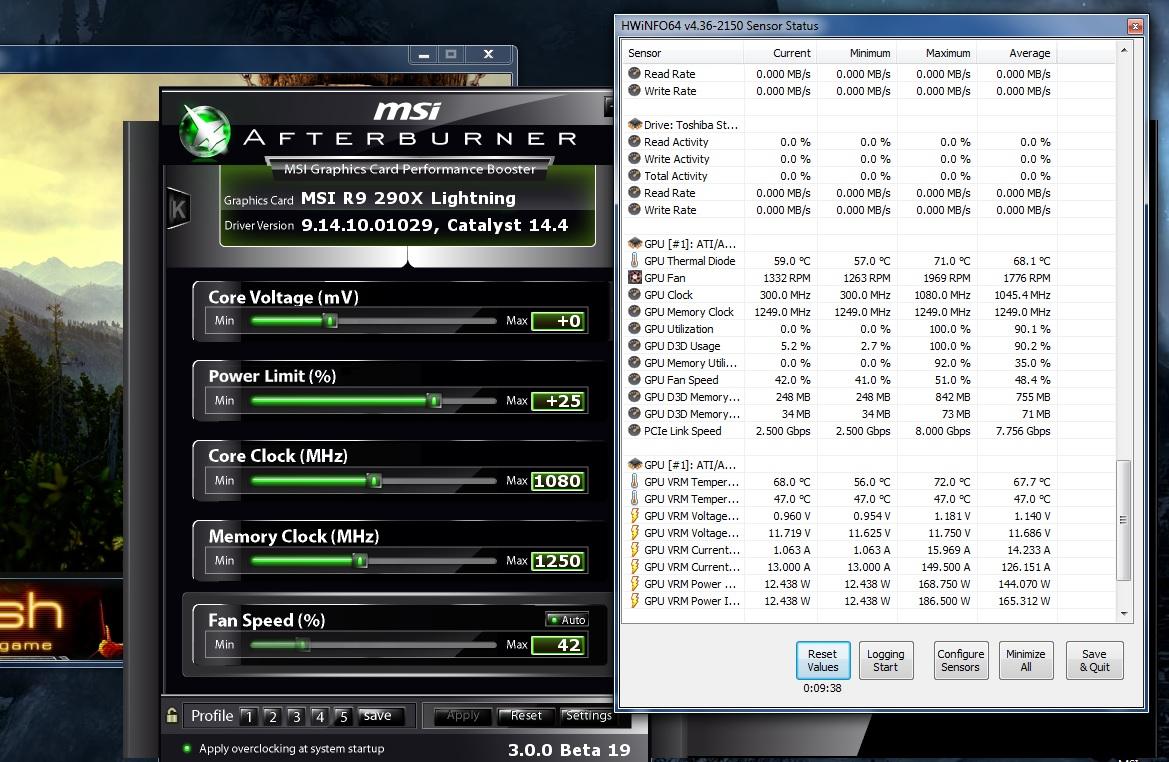Click the Average column header
The width and height of the screenshot is (1169, 762).
pyautogui.click(x=1017, y=53)
